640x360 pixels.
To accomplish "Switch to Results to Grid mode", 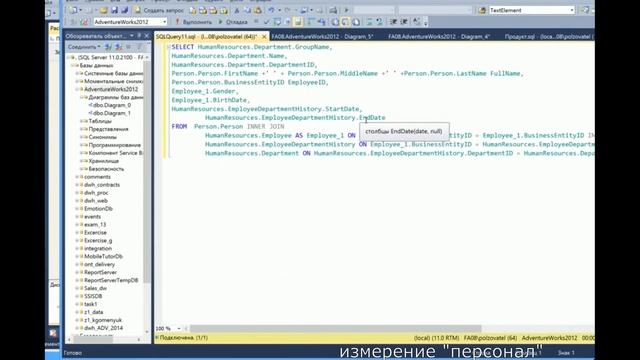I will click(345, 22).
